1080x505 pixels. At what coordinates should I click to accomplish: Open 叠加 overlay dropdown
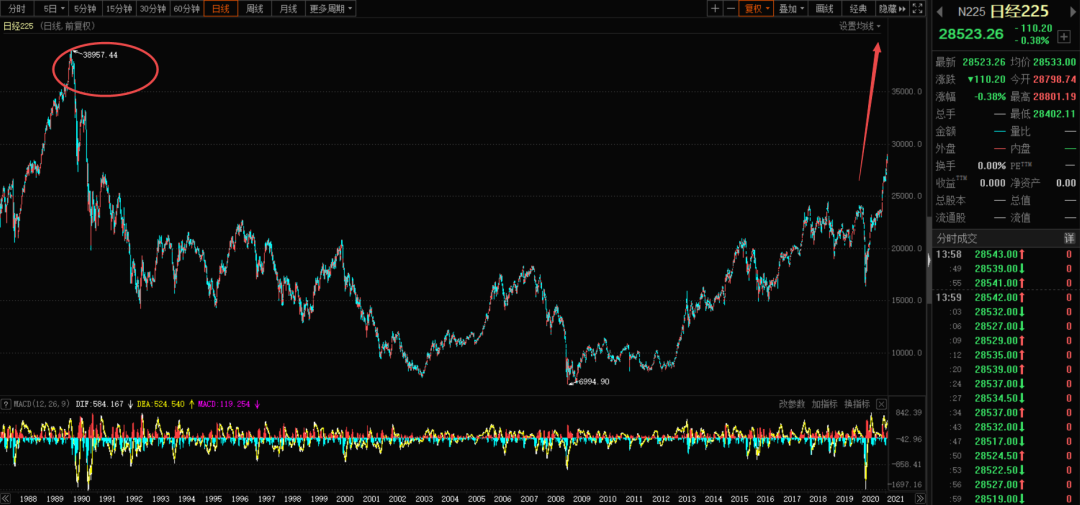point(791,9)
